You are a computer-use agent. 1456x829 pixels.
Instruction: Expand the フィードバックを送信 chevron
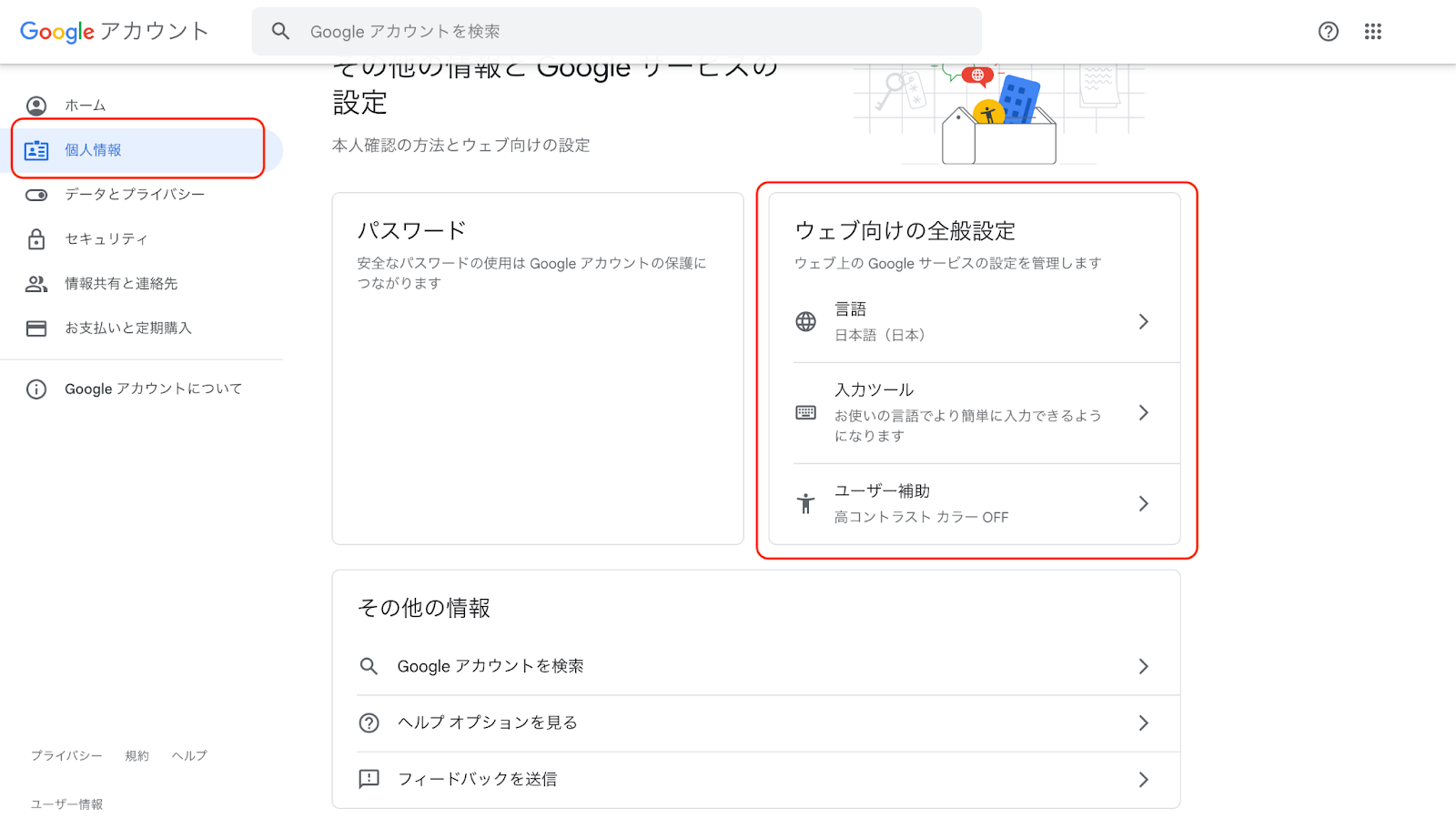tap(1144, 780)
